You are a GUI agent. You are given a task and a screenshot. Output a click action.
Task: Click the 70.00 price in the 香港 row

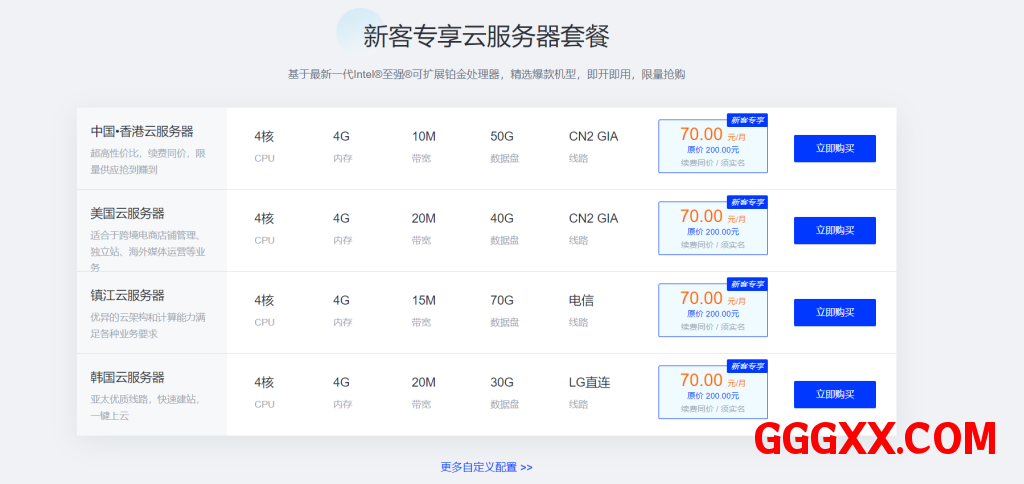coord(701,134)
